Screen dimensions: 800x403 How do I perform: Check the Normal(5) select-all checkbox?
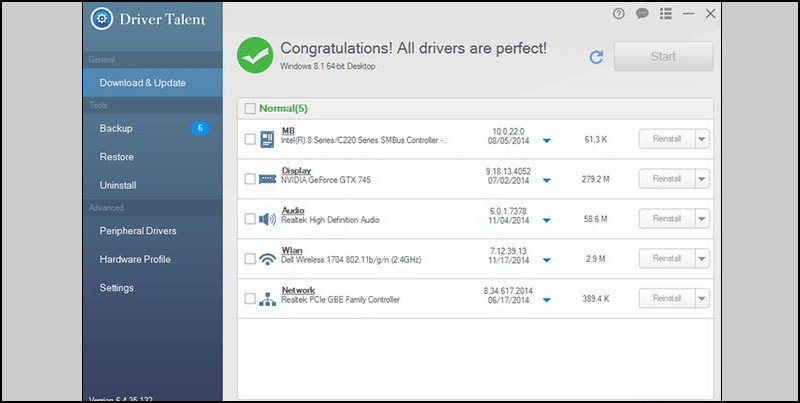250,109
